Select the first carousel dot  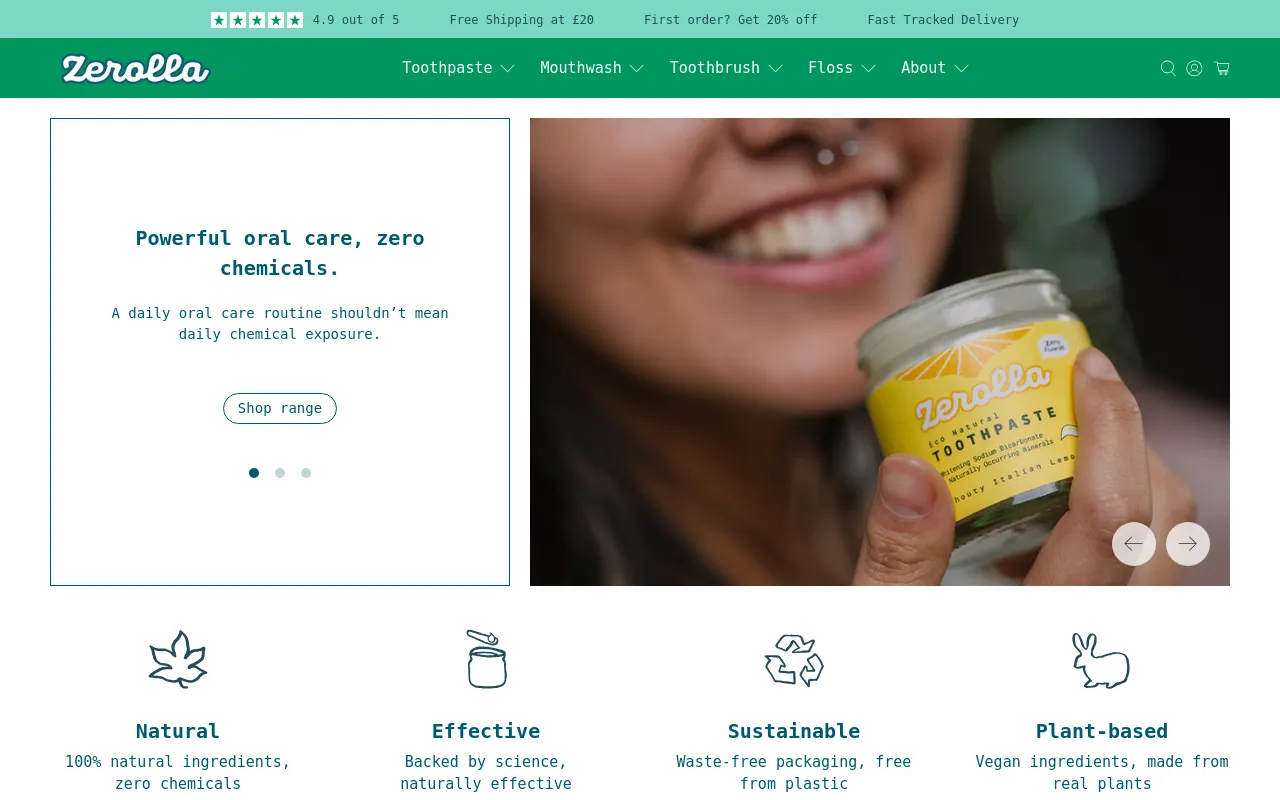pyautogui.click(x=254, y=473)
